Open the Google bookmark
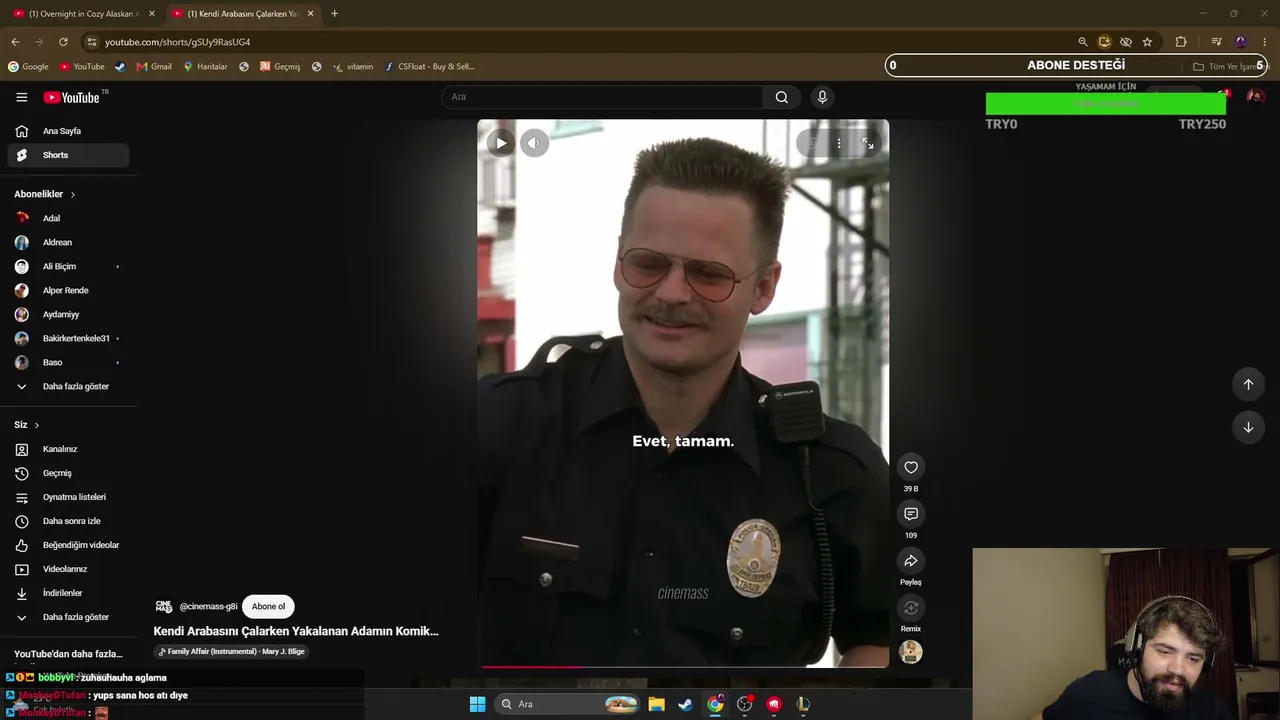This screenshot has width=1280, height=720. pyautogui.click(x=28, y=67)
